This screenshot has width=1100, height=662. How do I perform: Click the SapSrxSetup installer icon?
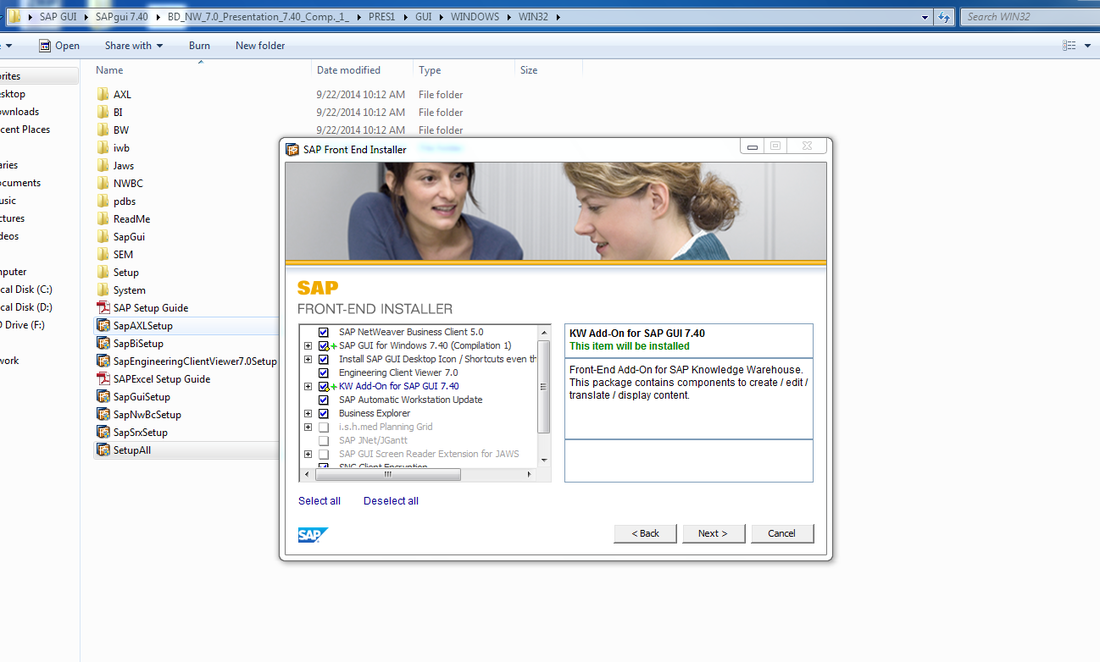point(103,432)
